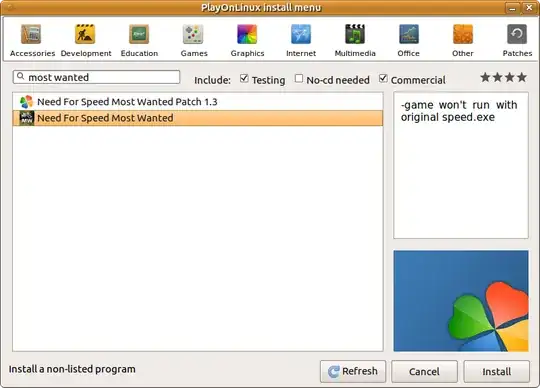Open the Multimedia category
540x388 pixels.
click(x=355, y=41)
